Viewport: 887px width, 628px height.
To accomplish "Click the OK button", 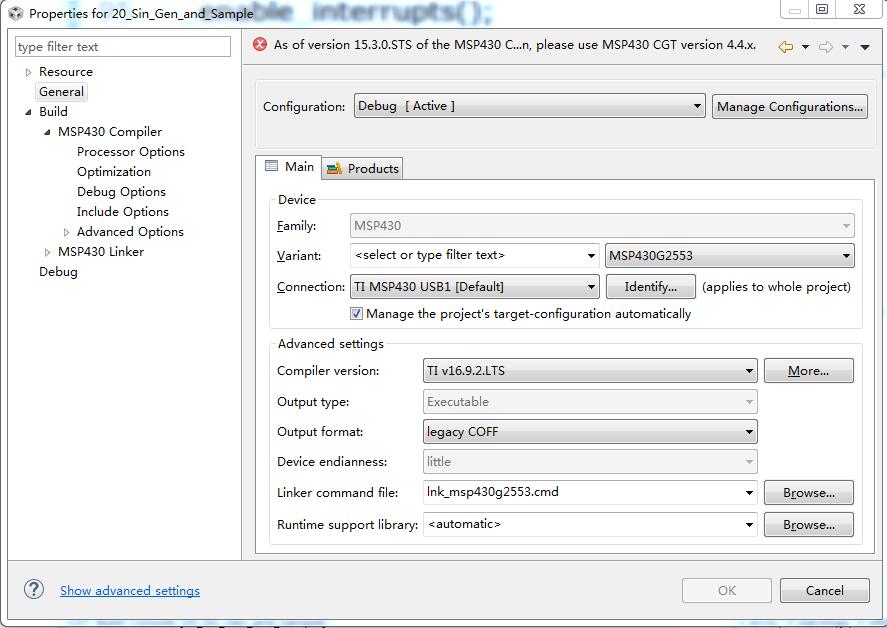I will coord(726,590).
